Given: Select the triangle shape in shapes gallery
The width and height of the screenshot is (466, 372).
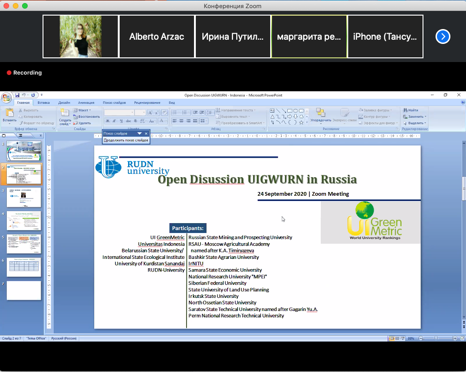Looking at the screenshot, I should (272, 117).
